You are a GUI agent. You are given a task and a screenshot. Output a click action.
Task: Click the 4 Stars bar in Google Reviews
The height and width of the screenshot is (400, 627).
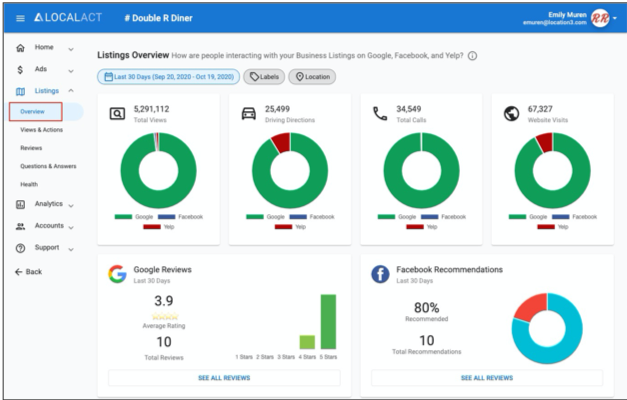click(307, 342)
